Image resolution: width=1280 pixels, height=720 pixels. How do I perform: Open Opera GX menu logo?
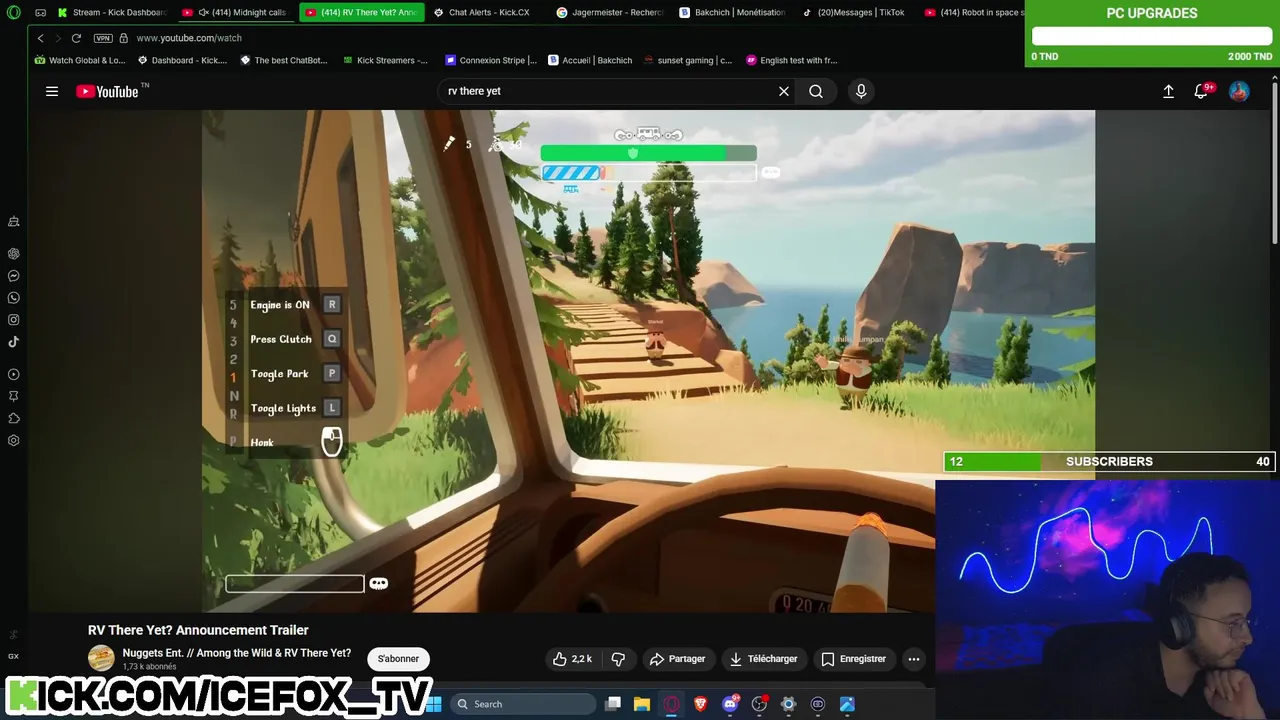coord(13,12)
